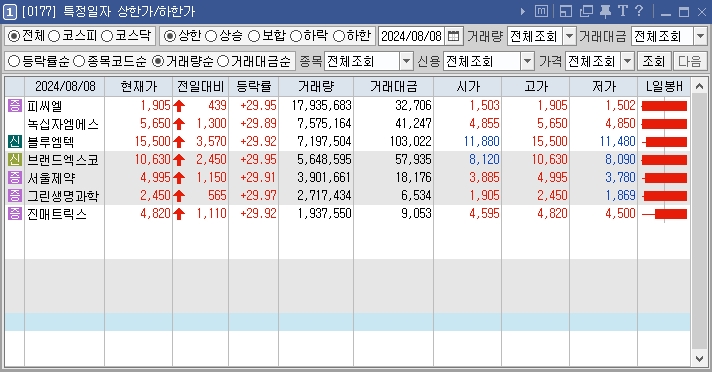Screen dimensions: 712x372
Task: Click the 증 badge beside 서울제약
Action: click(15, 178)
